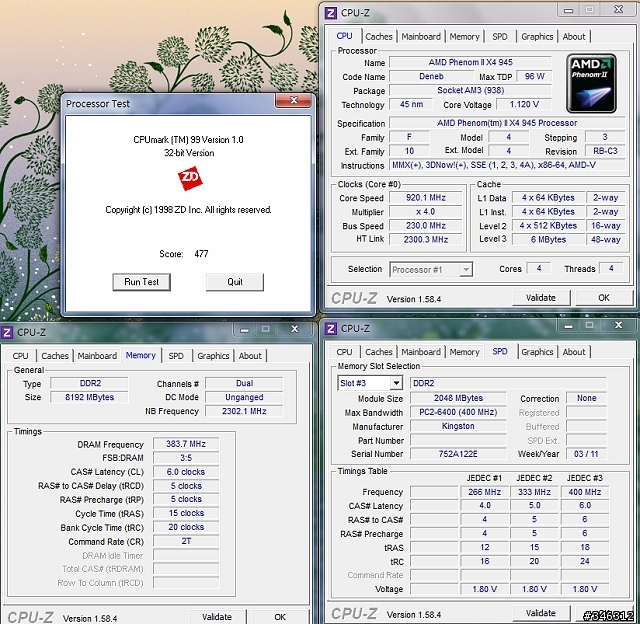Select Mainboard tab in the SPD window

click(x=421, y=352)
